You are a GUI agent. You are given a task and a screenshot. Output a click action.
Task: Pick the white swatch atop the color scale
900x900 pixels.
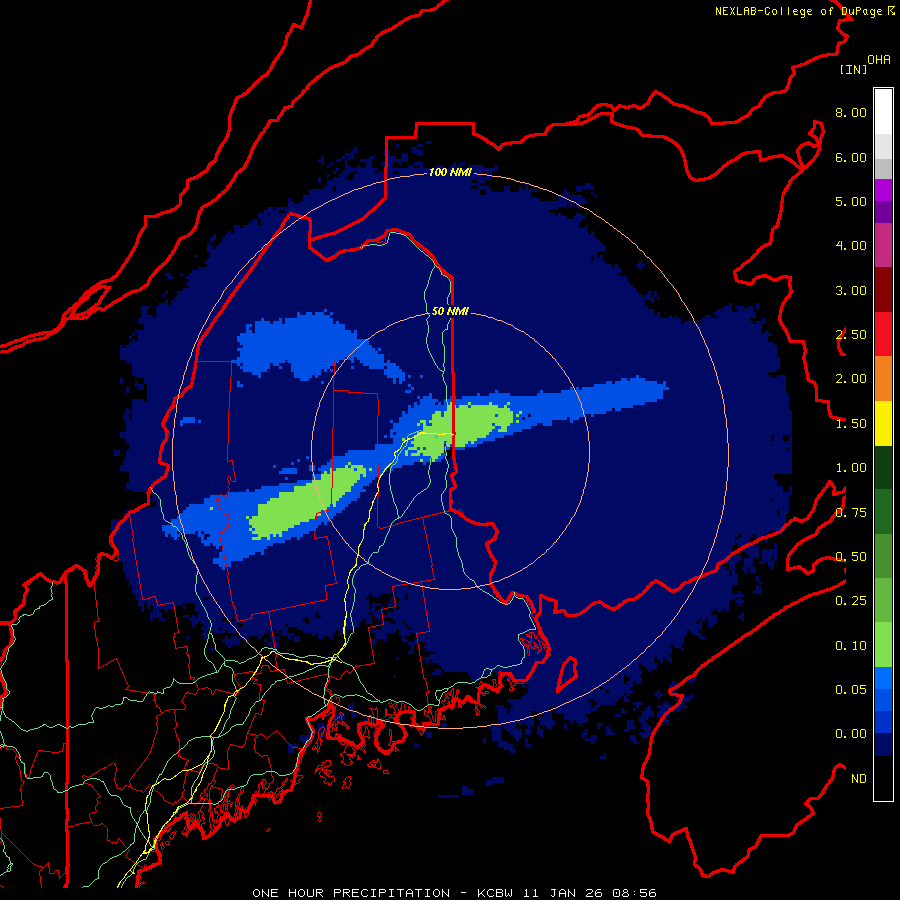pos(883,111)
